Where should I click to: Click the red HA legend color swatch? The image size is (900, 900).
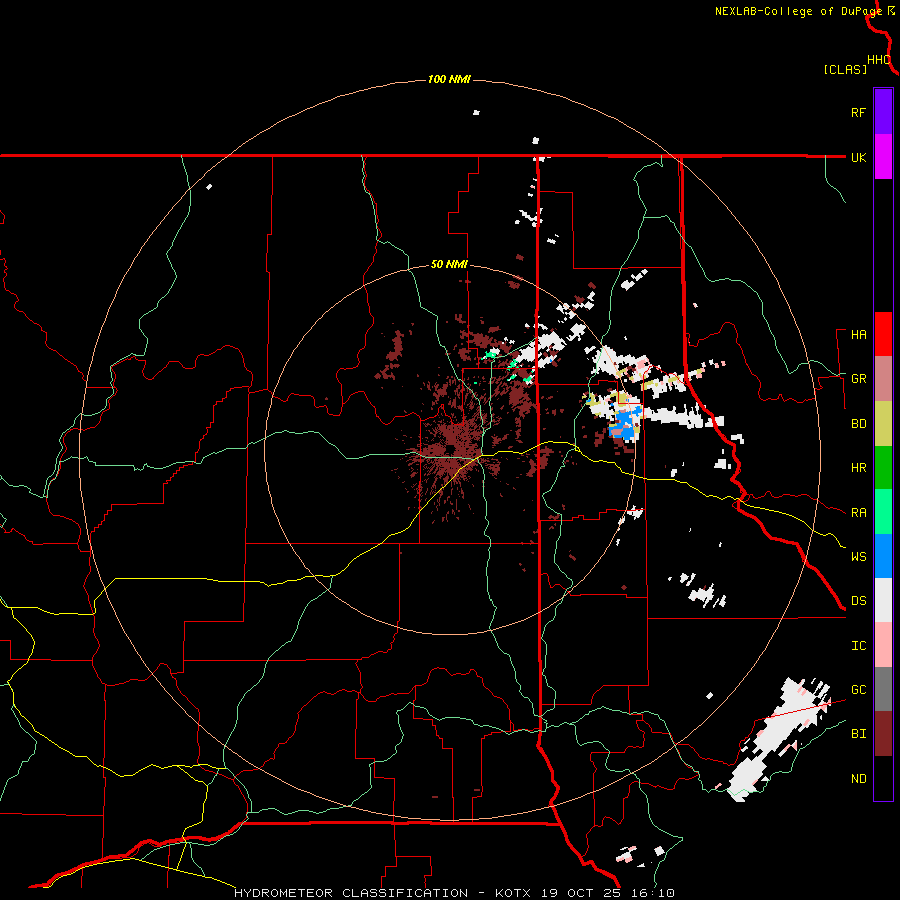click(883, 334)
